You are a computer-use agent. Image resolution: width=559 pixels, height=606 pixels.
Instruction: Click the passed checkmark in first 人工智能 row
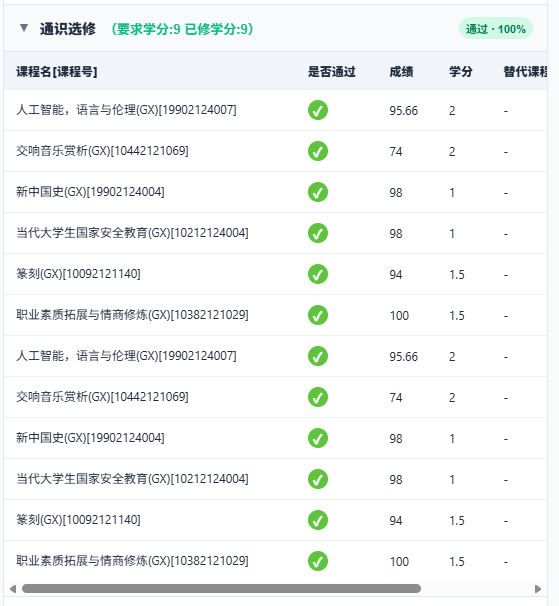coord(318,110)
